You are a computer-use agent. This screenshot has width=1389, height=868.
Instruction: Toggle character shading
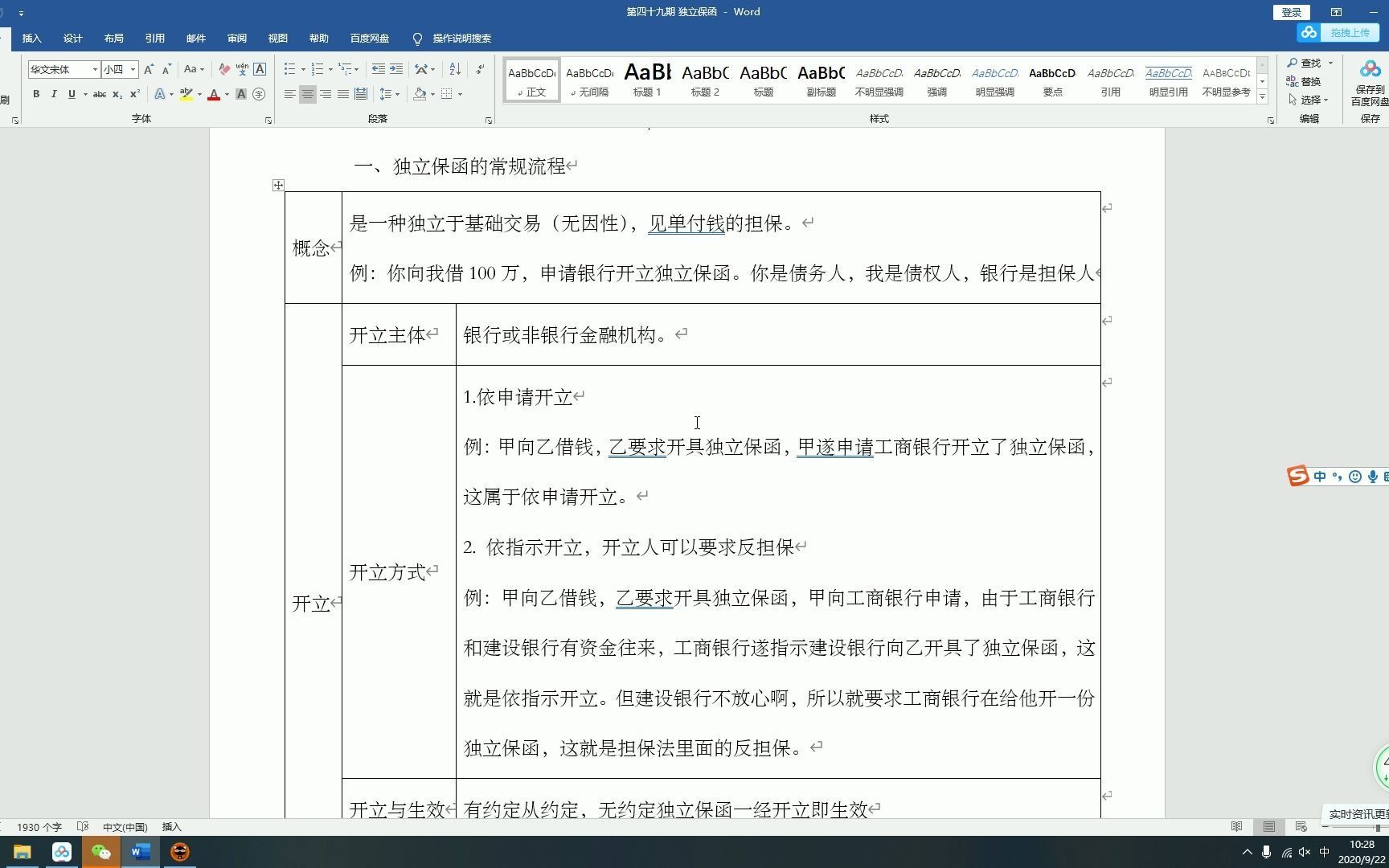[241, 94]
